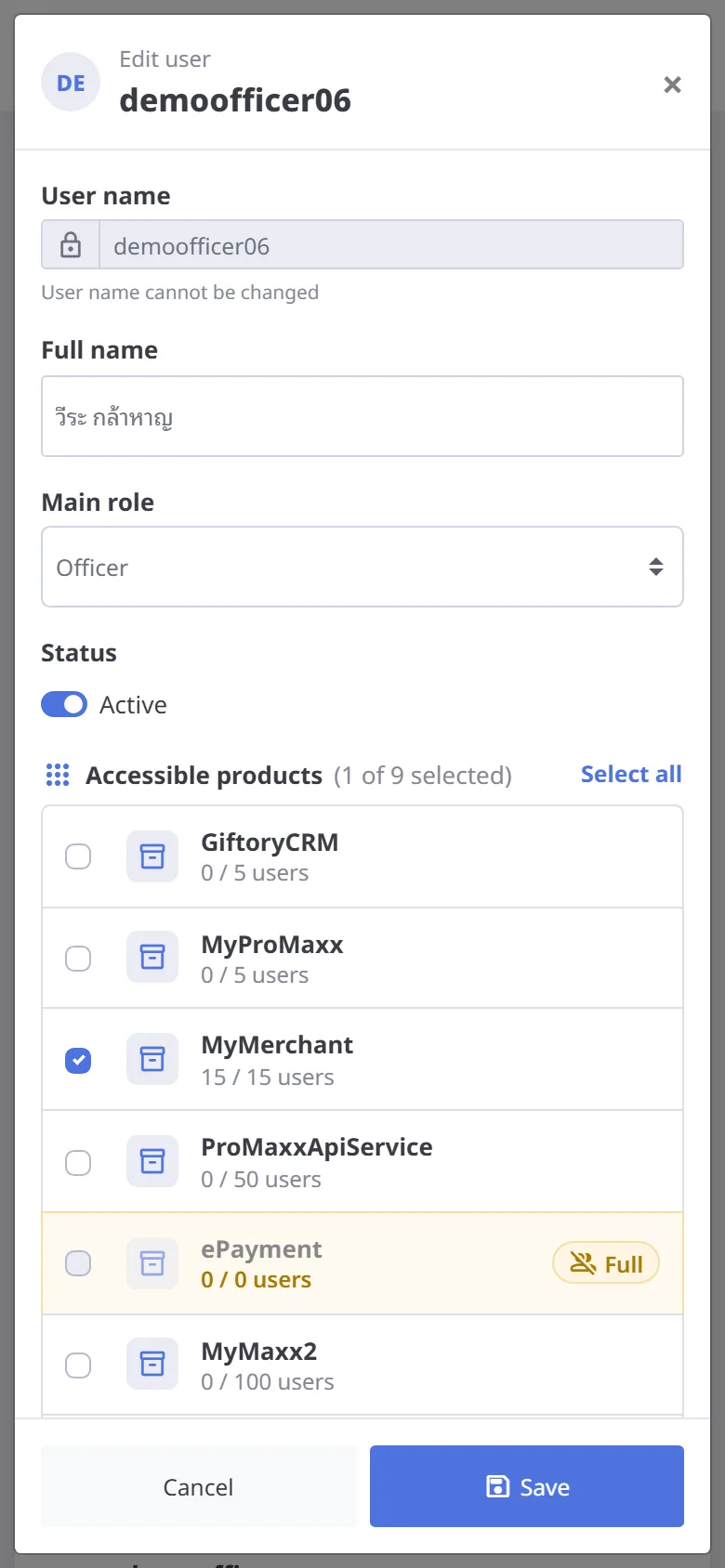Edit the Full name input field
This screenshot has width=725, height=1568.
point(362,416)
